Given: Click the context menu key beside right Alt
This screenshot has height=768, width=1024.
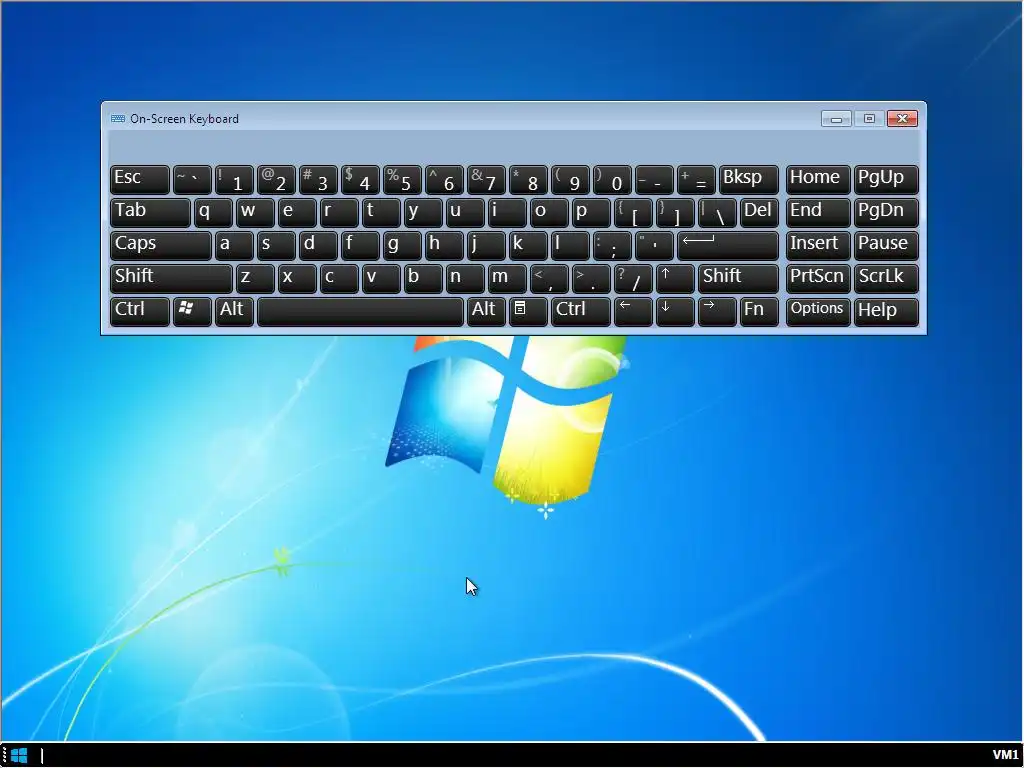Looking at the screenshot, I should click(x=528, y=312).
